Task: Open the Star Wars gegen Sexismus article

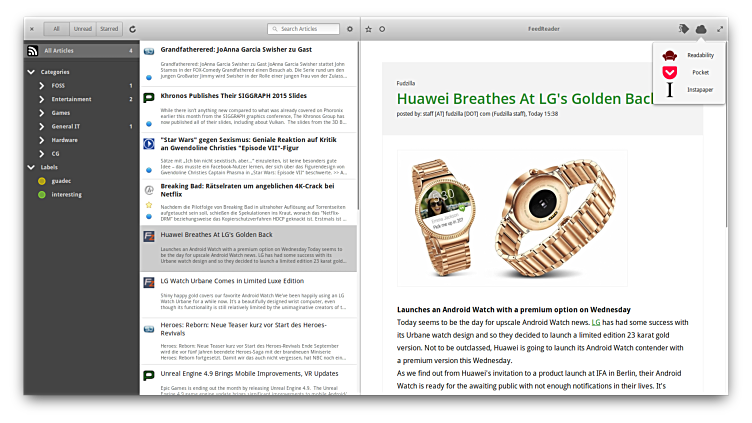Action: point(248,156)
